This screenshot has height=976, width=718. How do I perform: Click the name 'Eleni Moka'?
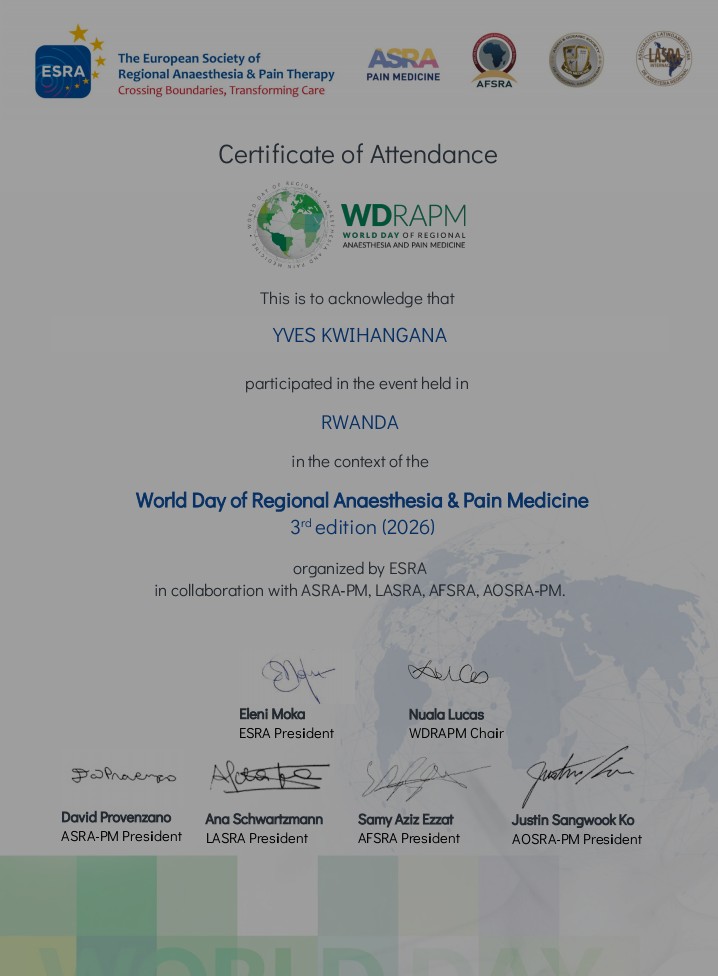272,715
